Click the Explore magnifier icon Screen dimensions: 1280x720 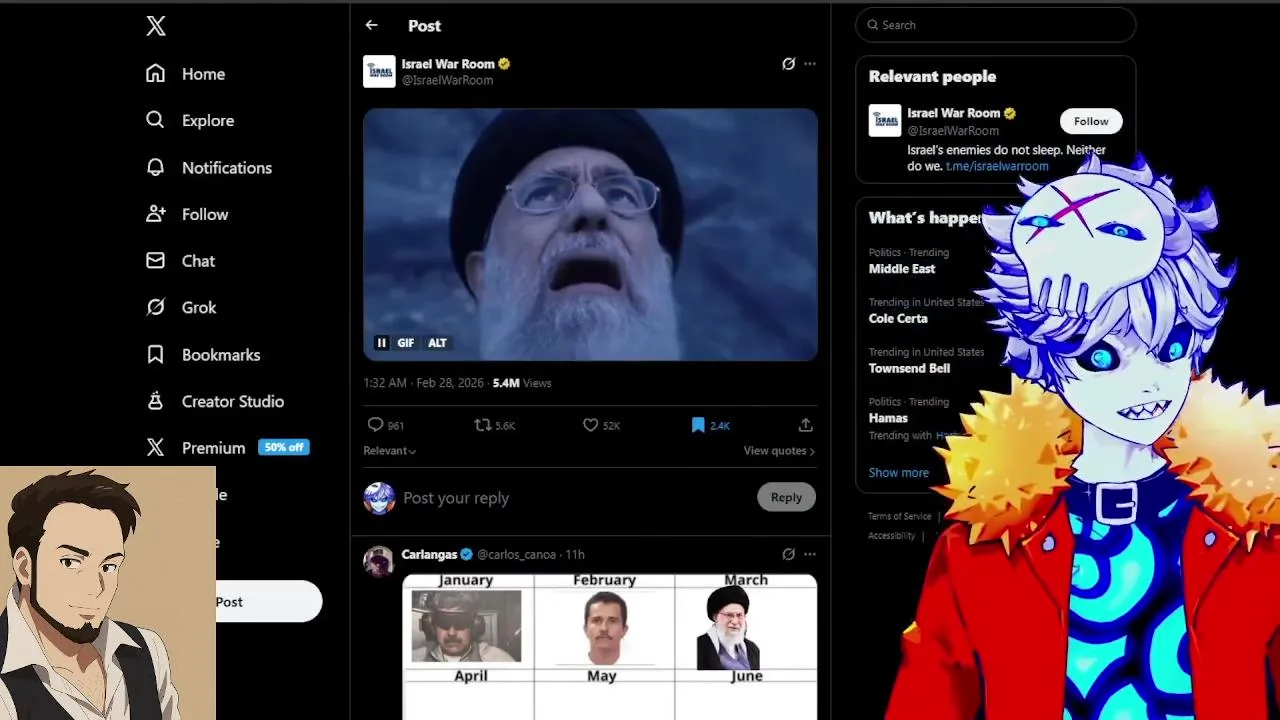pyautogui.click(x=155, y=120)
